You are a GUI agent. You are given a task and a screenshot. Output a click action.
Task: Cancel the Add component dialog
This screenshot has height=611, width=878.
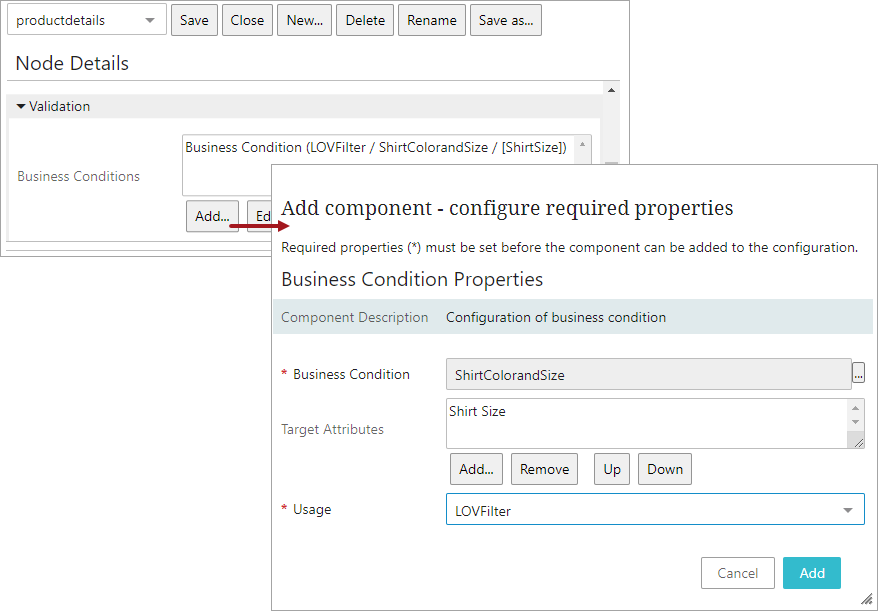coord(738,573)
